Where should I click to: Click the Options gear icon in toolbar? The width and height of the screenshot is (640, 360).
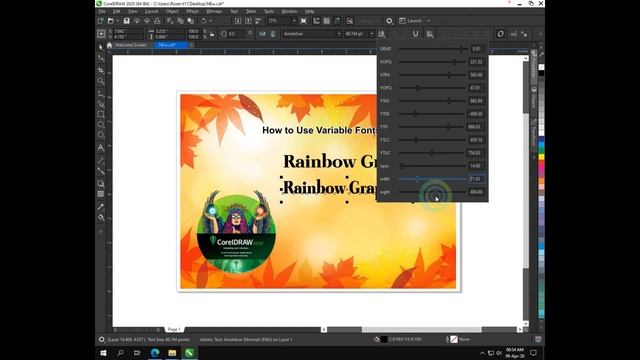[389, 21]
